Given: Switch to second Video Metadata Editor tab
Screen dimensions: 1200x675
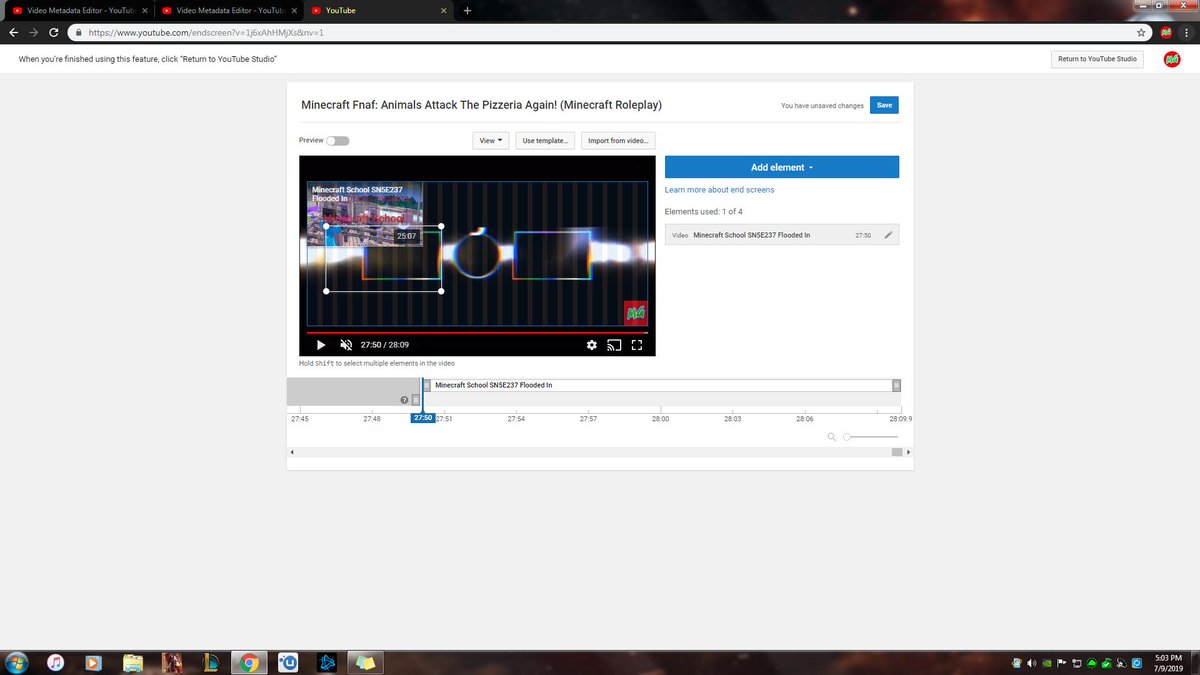Looking at the screenshot, I should 228,10.
